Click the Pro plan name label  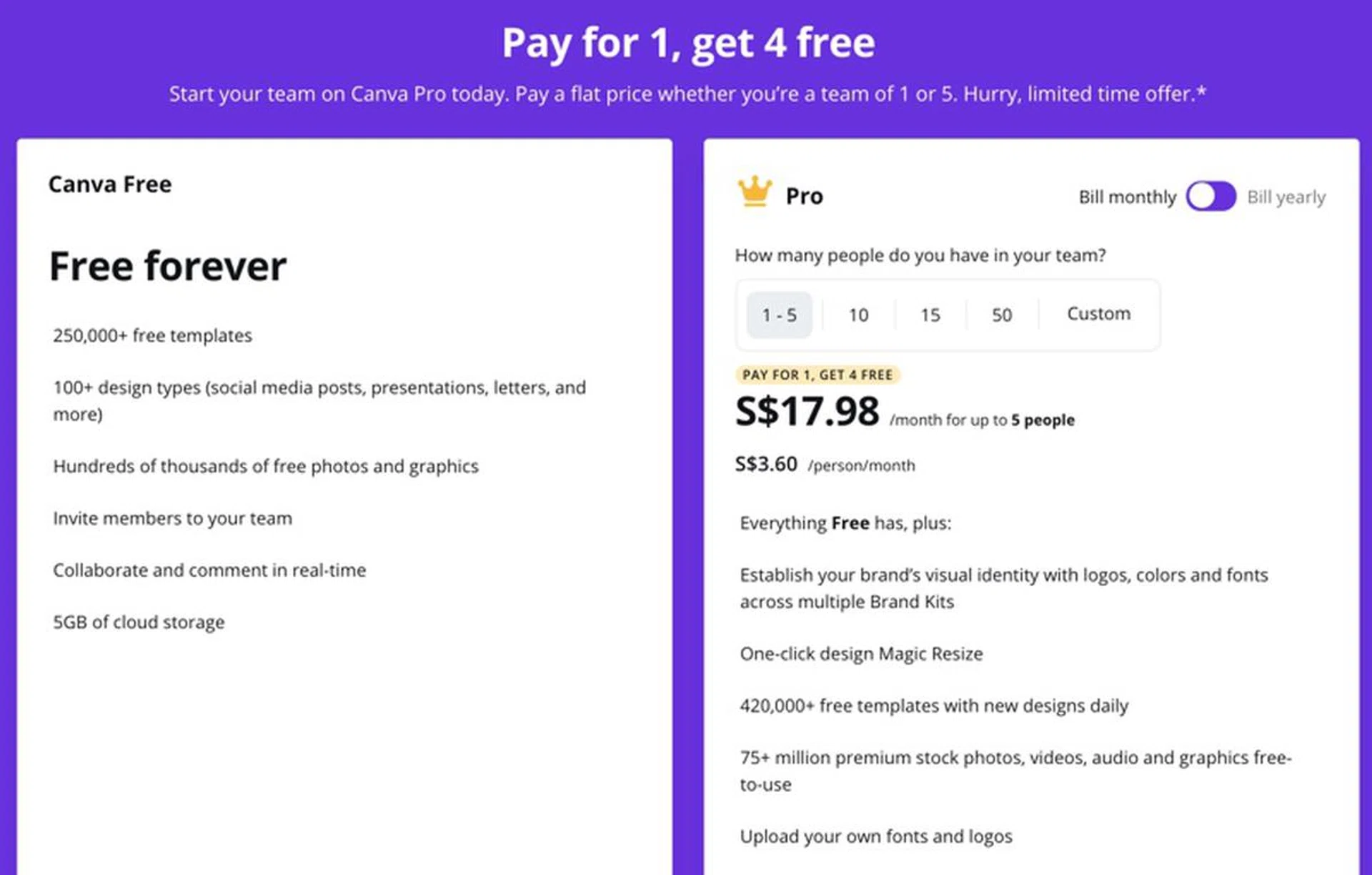tap(804, 196)
